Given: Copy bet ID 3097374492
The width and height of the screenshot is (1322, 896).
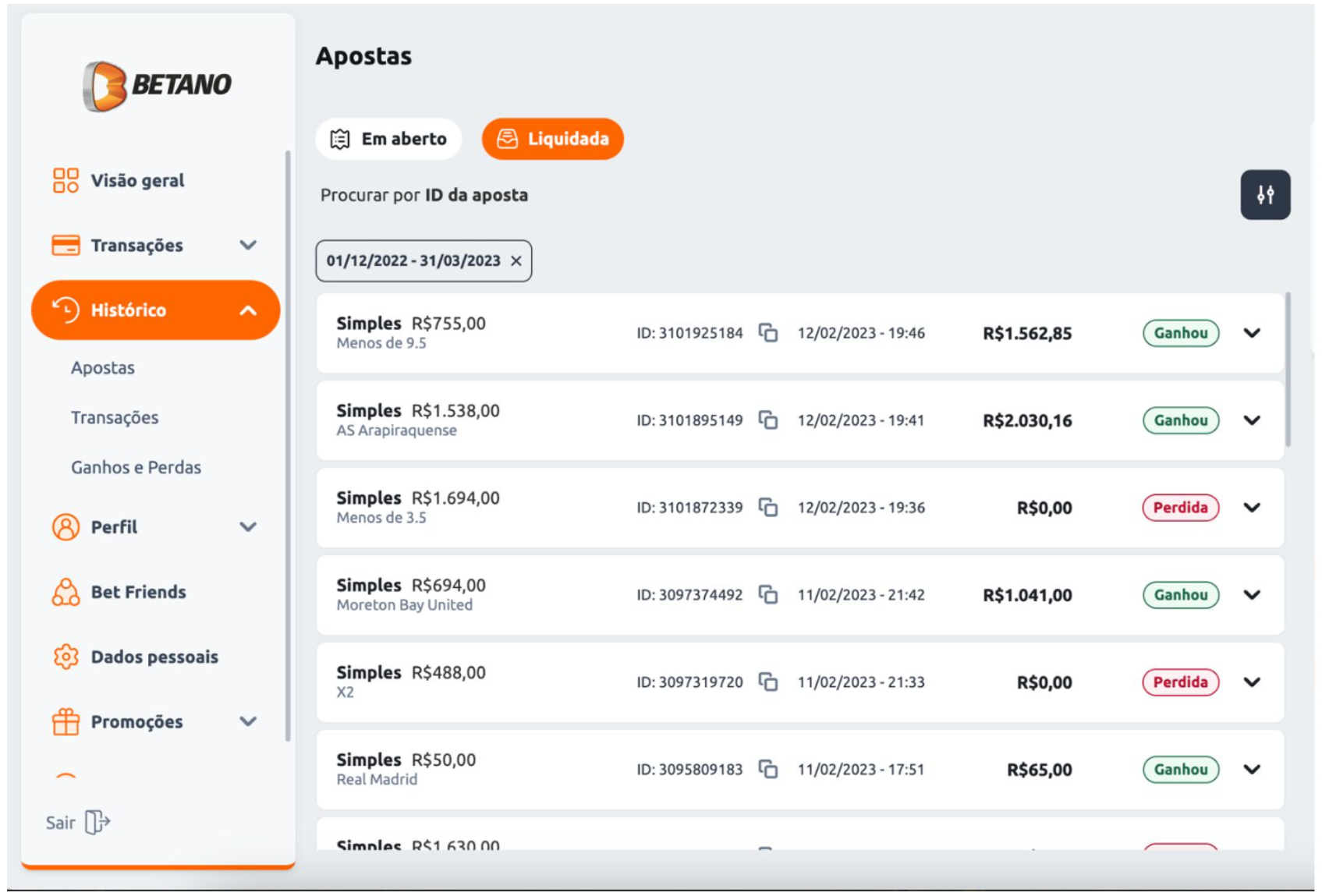Looking at the screenshot, I should click(x=768, y=595).
